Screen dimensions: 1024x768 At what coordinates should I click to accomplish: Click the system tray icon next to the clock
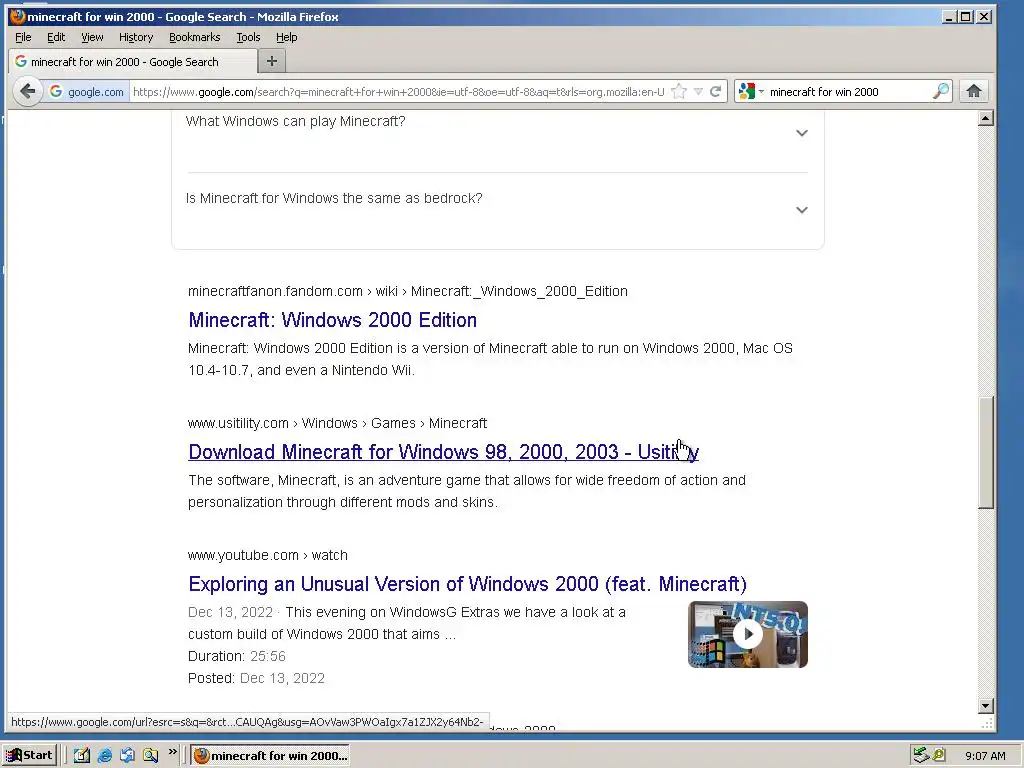[939, 756]
